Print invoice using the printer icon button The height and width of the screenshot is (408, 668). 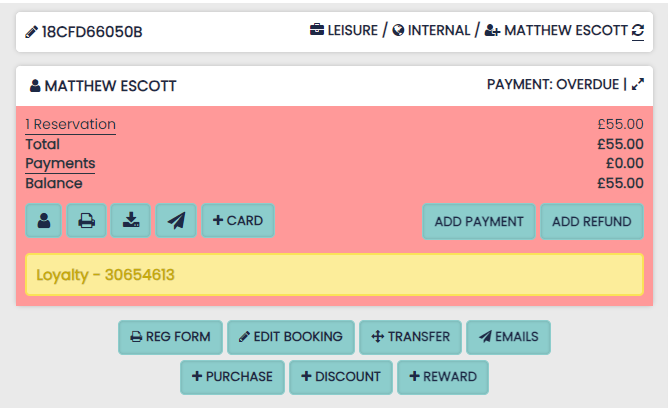pyautogui.click(x=86, y=221)
